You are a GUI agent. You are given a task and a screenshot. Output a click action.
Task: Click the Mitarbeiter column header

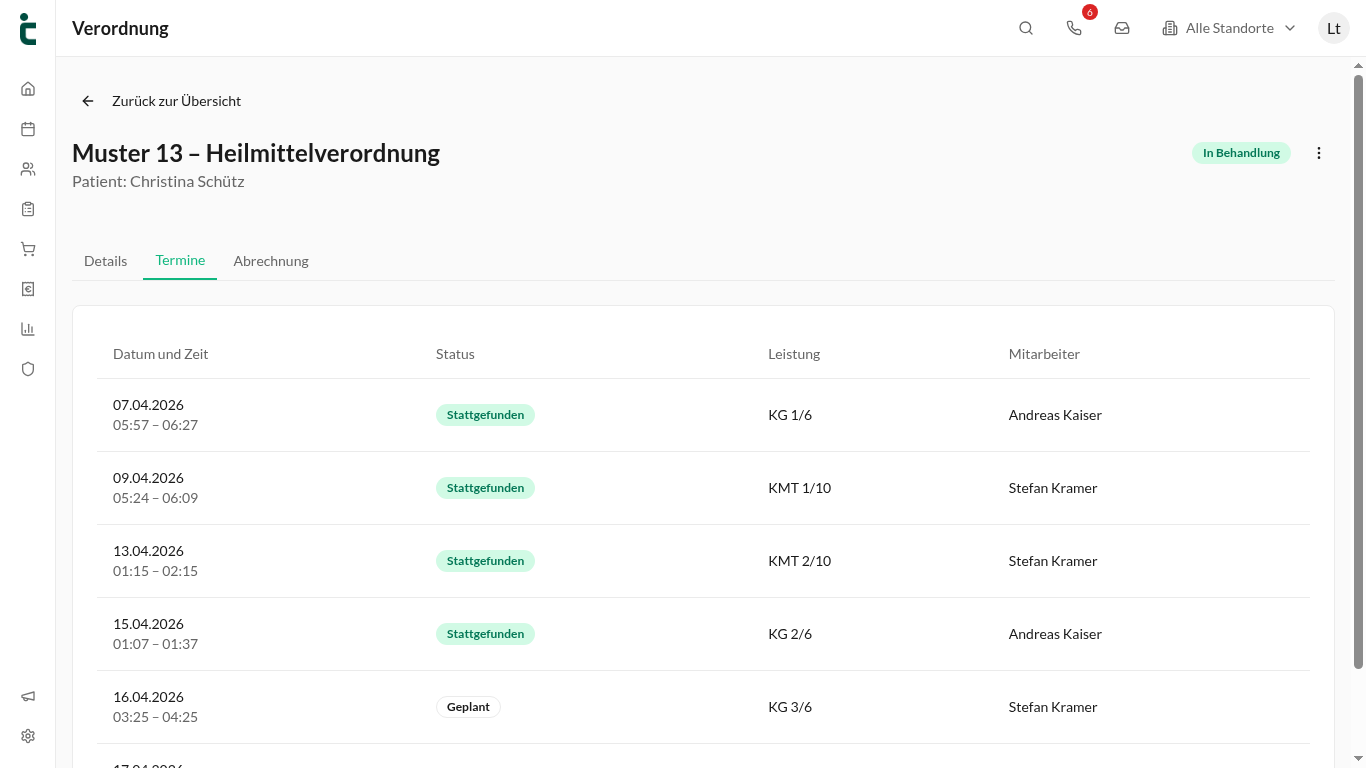(1044, 354)
